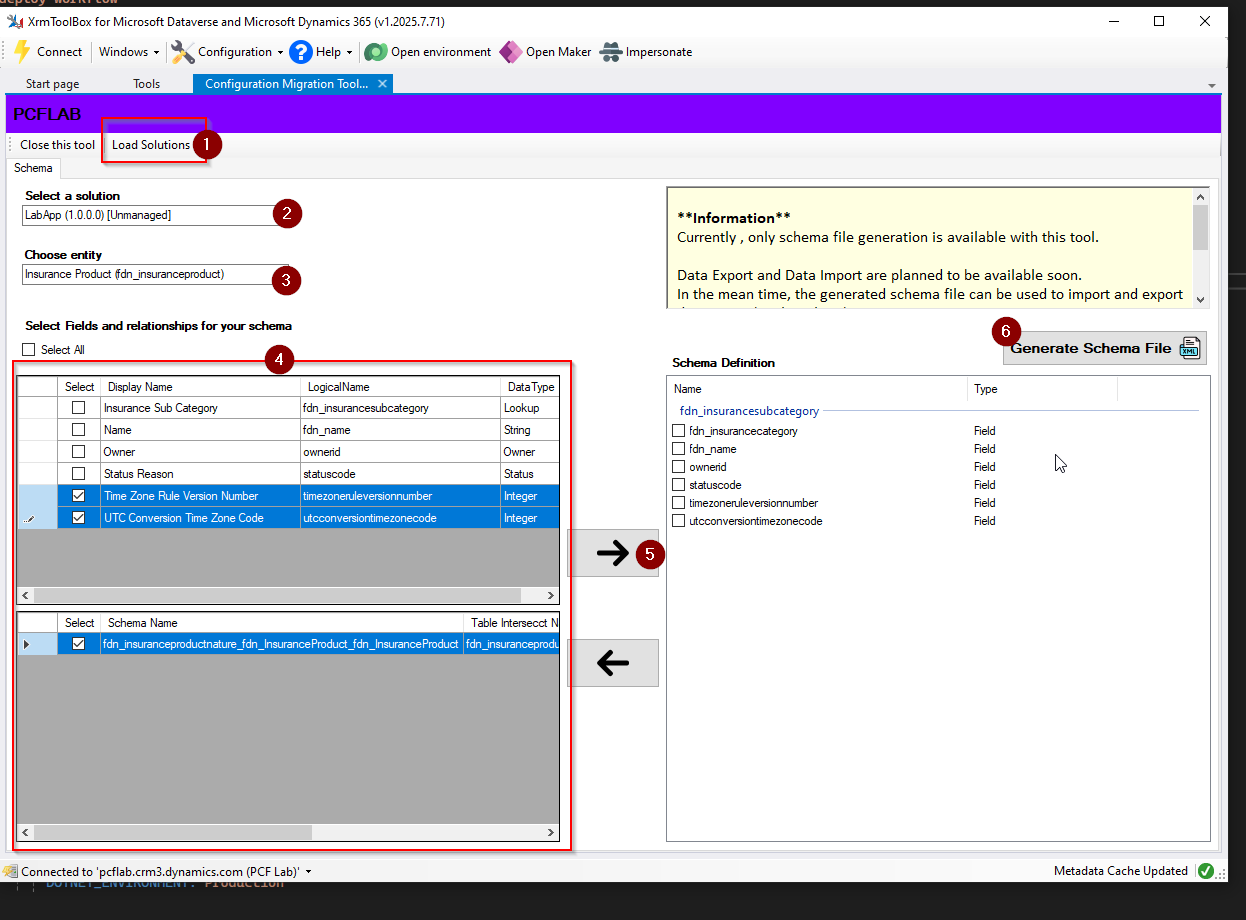Click the relationship row expander arrow
The image size is (1246, 920).
(x=26, y=645)
